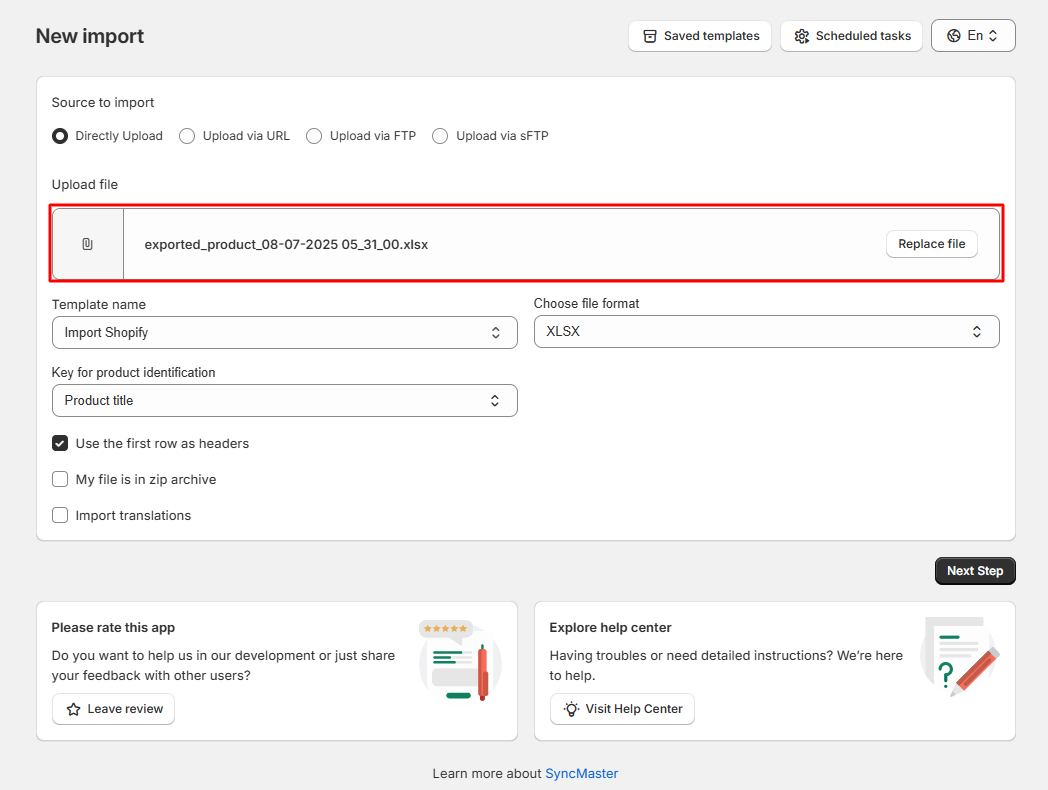This screenshot has width=1048, height=790.
Task: Select Upload via sFTP option
Action: point(440,136)
